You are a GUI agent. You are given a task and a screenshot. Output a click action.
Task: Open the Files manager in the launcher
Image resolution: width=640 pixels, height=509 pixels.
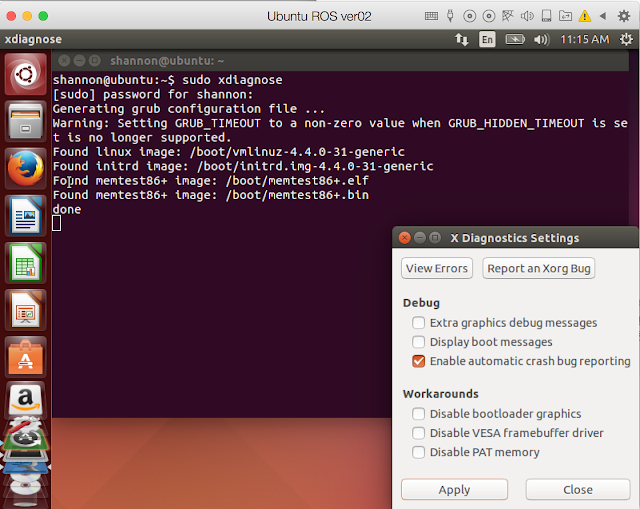25,121
